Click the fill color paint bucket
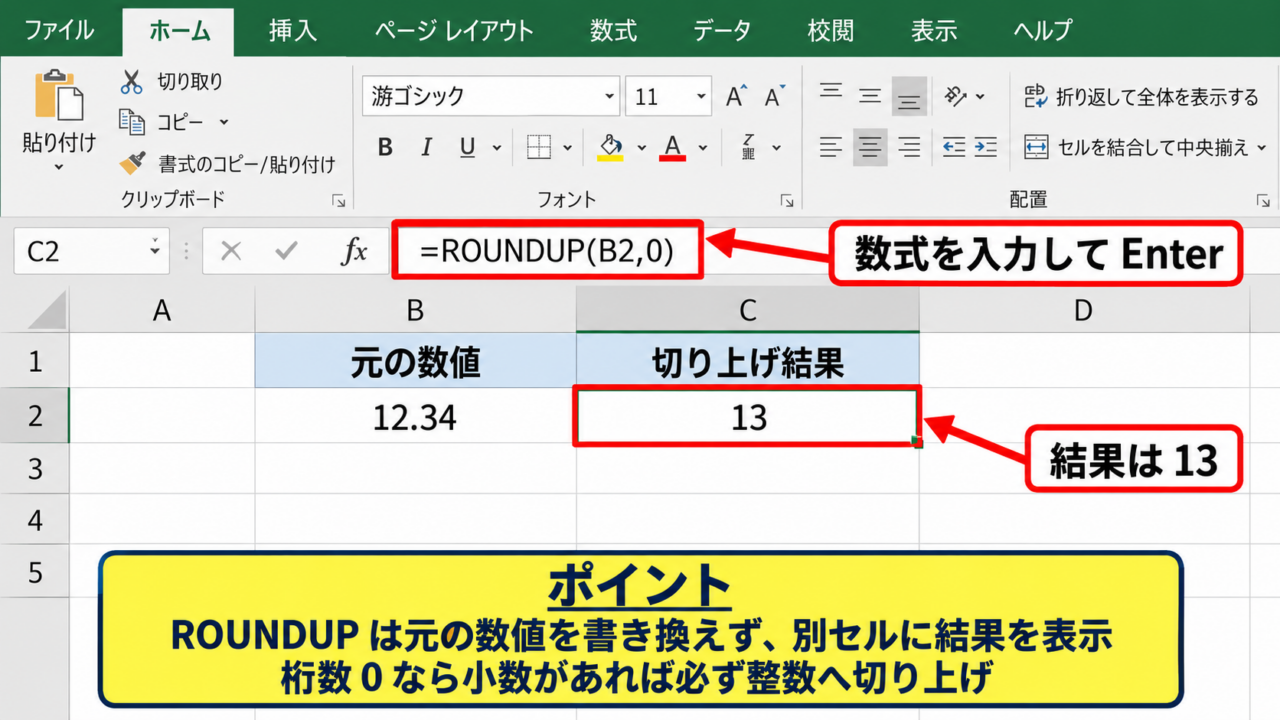1280x720 pixels. pos(611,148)
